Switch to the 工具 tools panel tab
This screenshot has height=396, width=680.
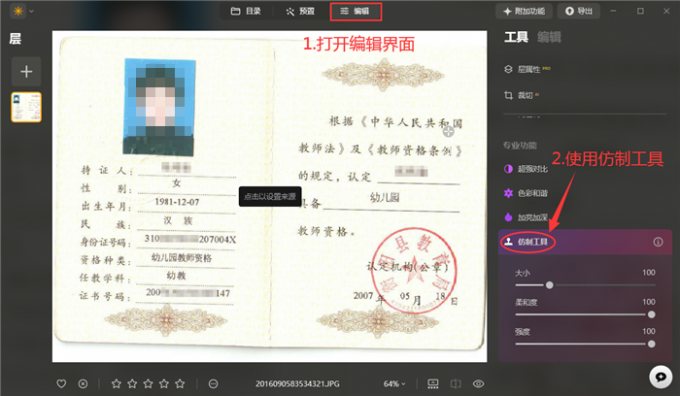pos(516,37)
